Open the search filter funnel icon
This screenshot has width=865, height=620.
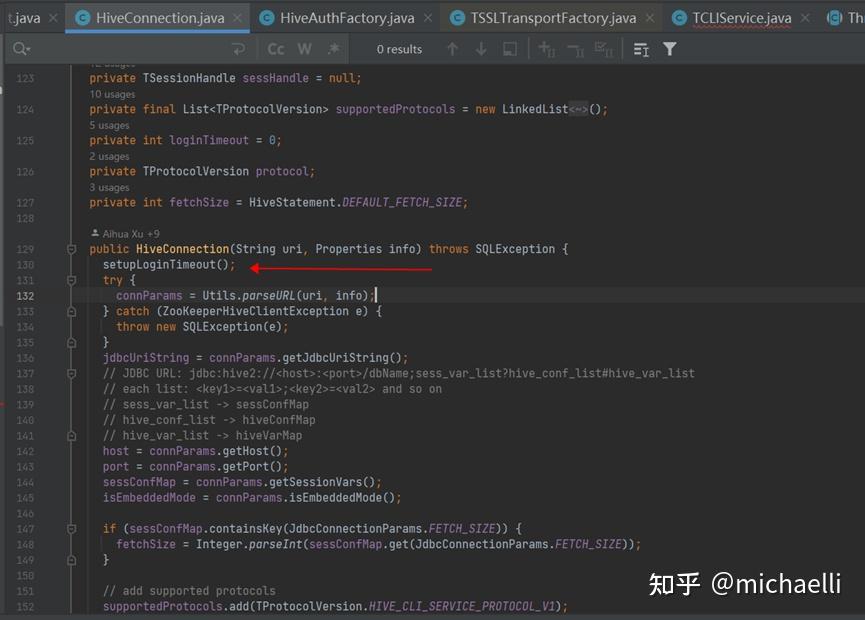669,48
